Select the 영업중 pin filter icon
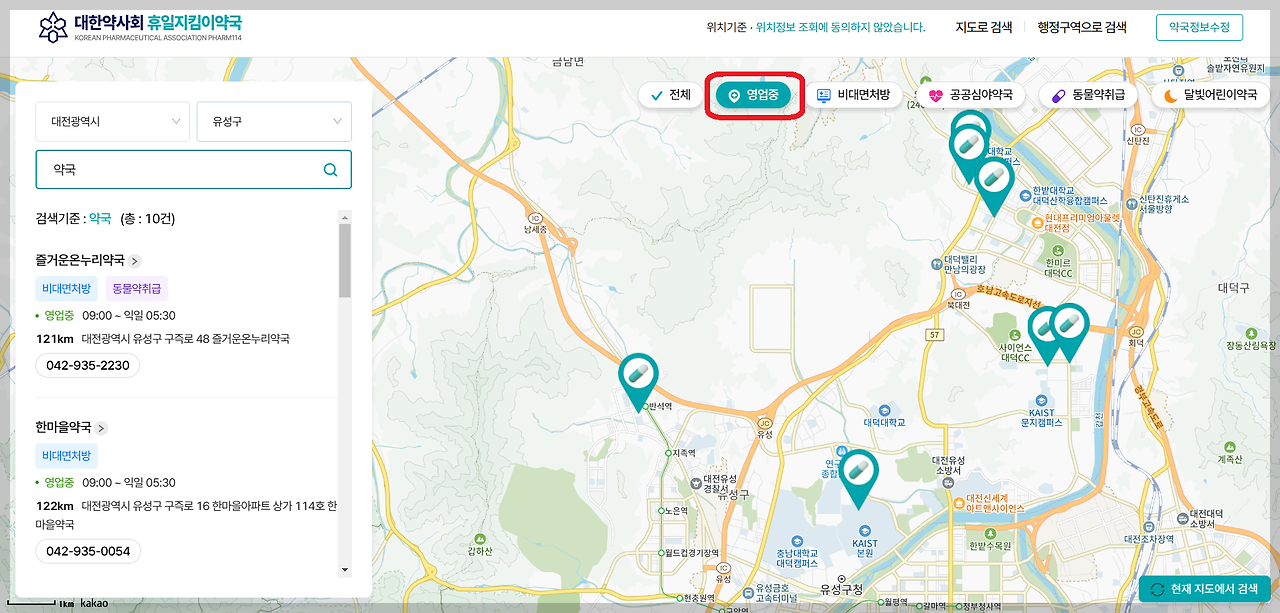 coord(732,94)
